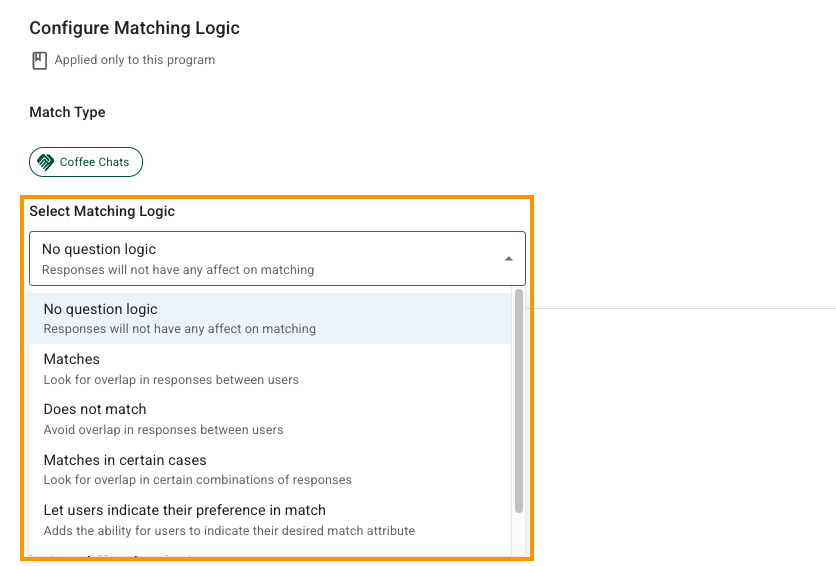The image size is (836, 566).
Task: Click the book icon beside program scope note
Action: (x=40, y=61)
